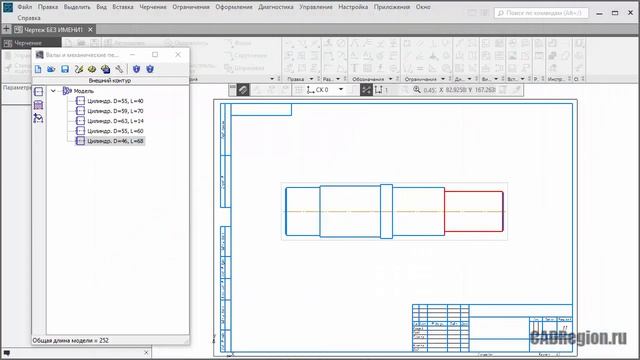Click the speech bubble icon at bottom left
Image resolution: width=640 pixels, height=360 pixels.
click(x=7, y=352)
